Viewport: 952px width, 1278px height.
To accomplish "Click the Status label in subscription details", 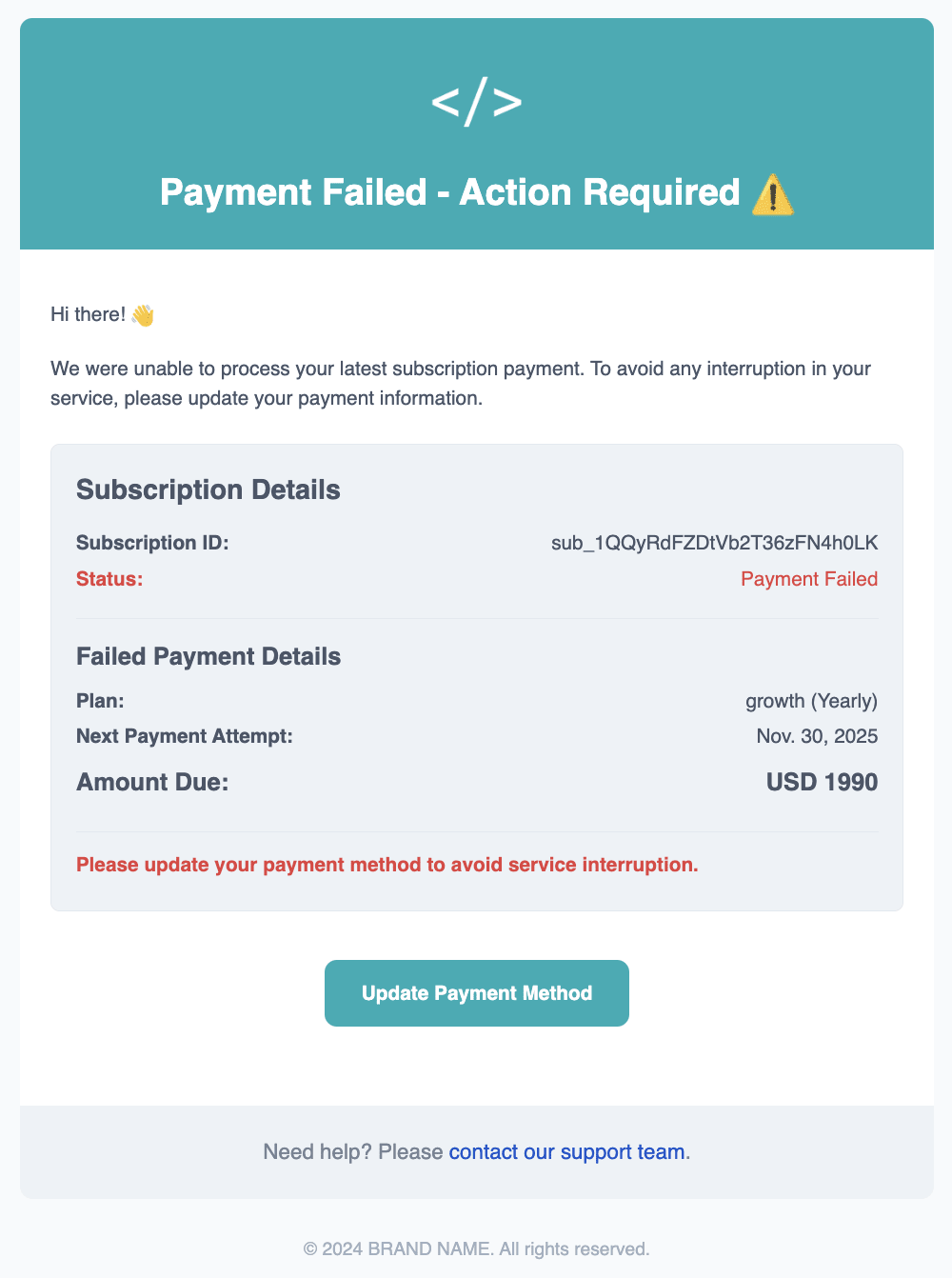I will click(109, 578).
